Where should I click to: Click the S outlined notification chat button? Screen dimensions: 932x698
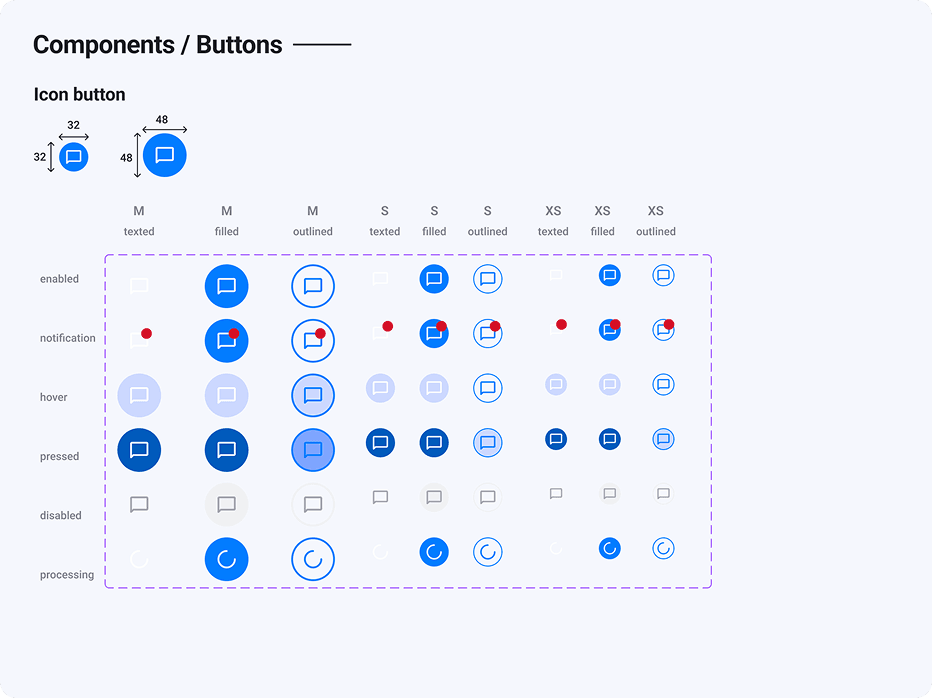coord(487,333)
